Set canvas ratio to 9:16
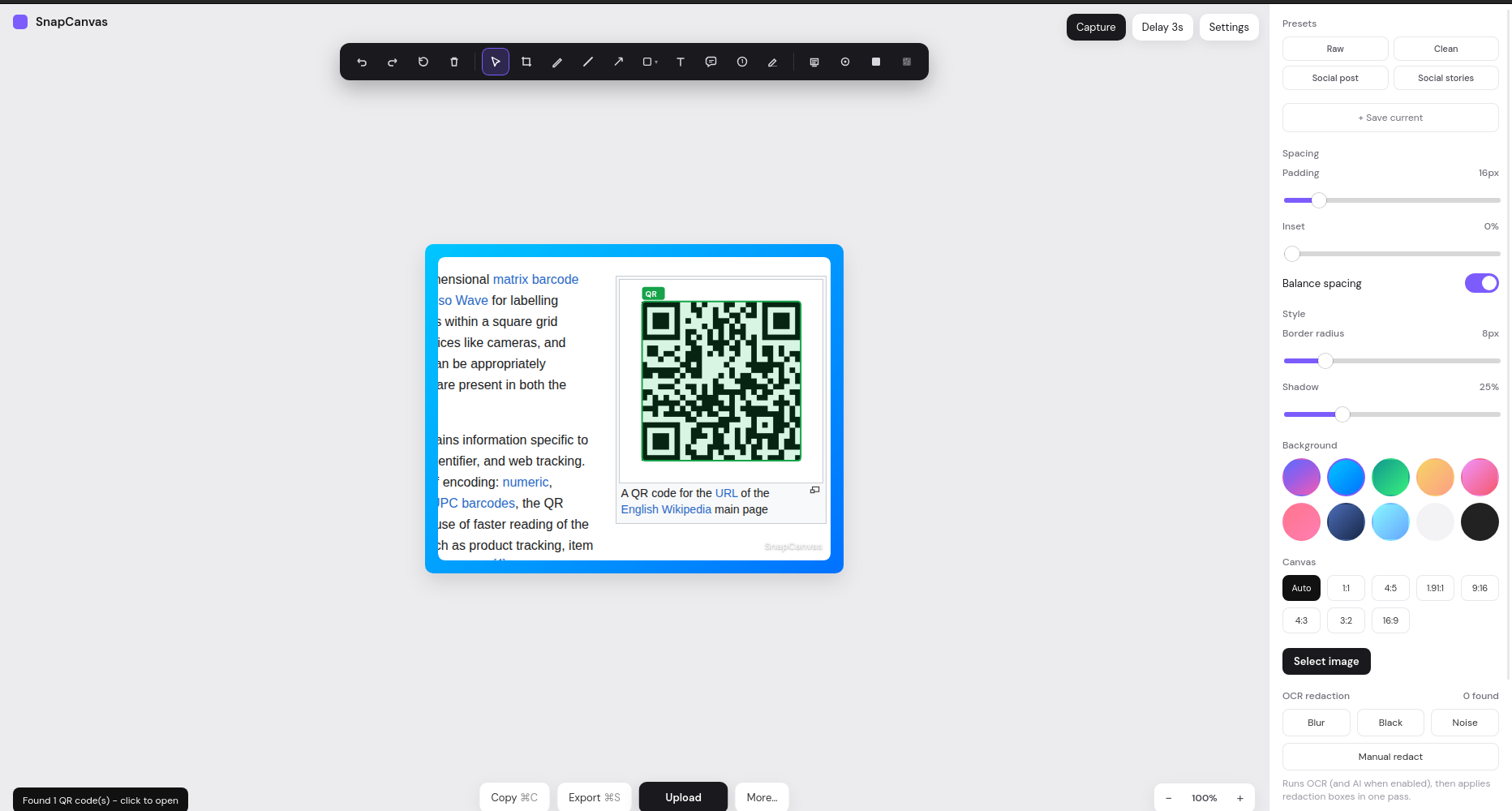The width and height of the screenshot is (1512, 811). pos(1480,588)
